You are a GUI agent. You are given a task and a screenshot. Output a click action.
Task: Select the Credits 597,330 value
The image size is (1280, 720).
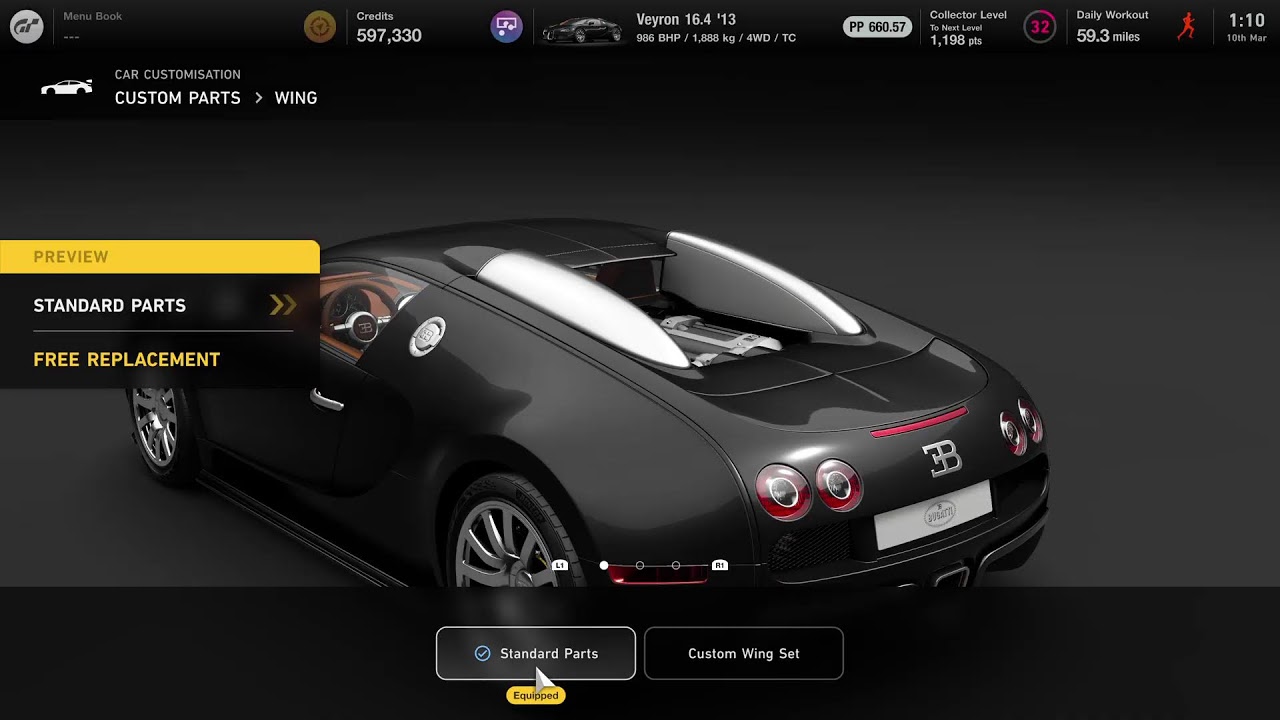pyautogui.click(x=389, y=36)
